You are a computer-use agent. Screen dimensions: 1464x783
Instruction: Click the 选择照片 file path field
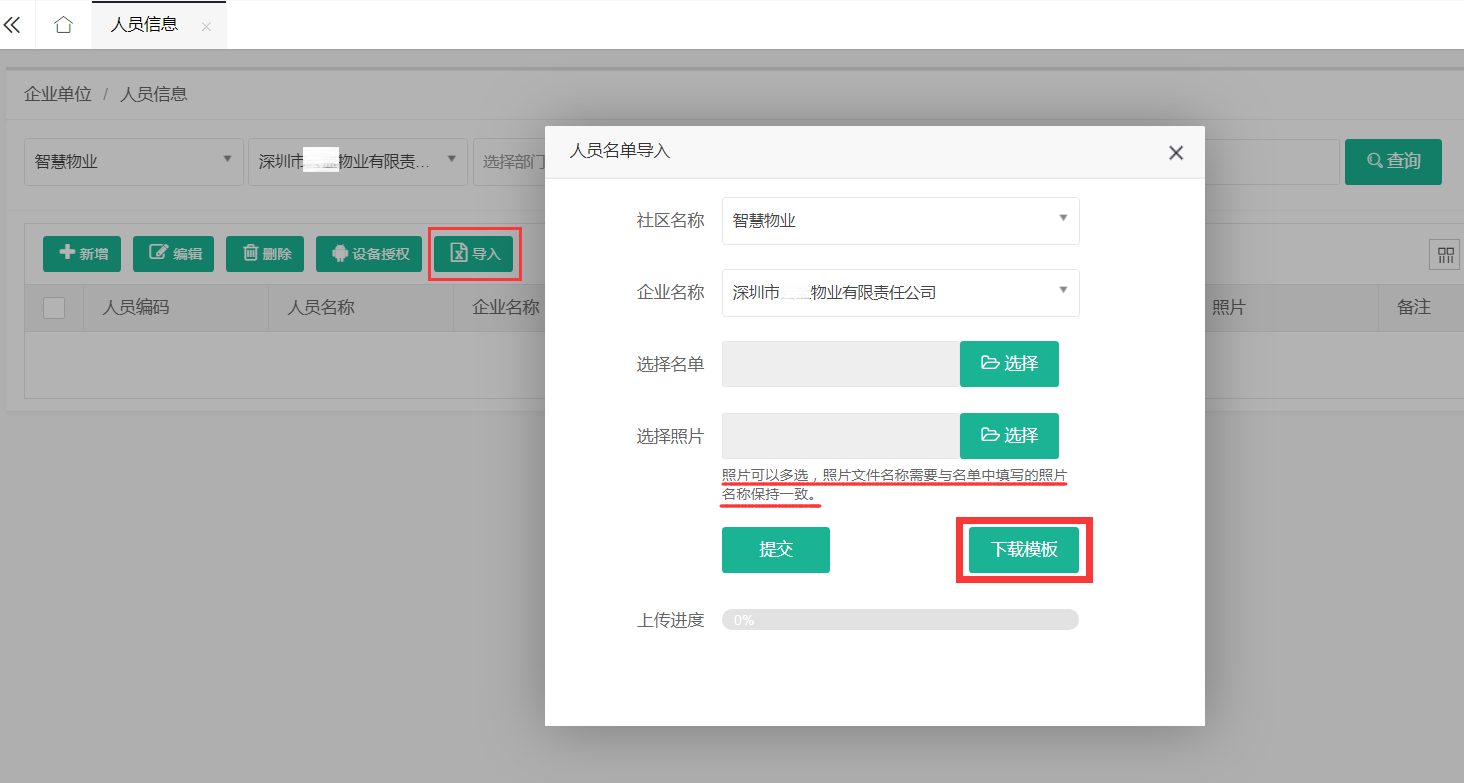(841, 436)
